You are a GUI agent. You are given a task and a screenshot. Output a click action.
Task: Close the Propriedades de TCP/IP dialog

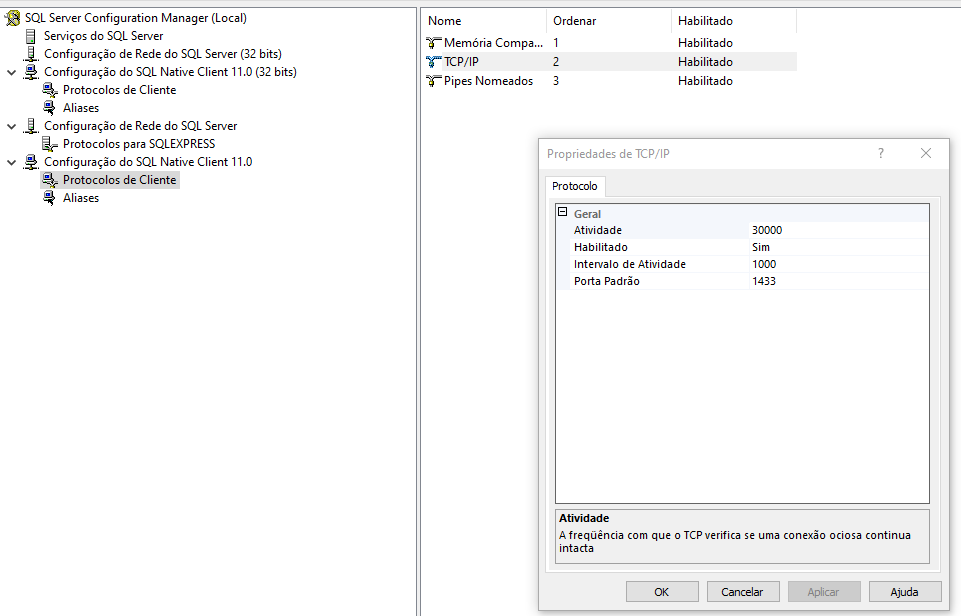925,153
